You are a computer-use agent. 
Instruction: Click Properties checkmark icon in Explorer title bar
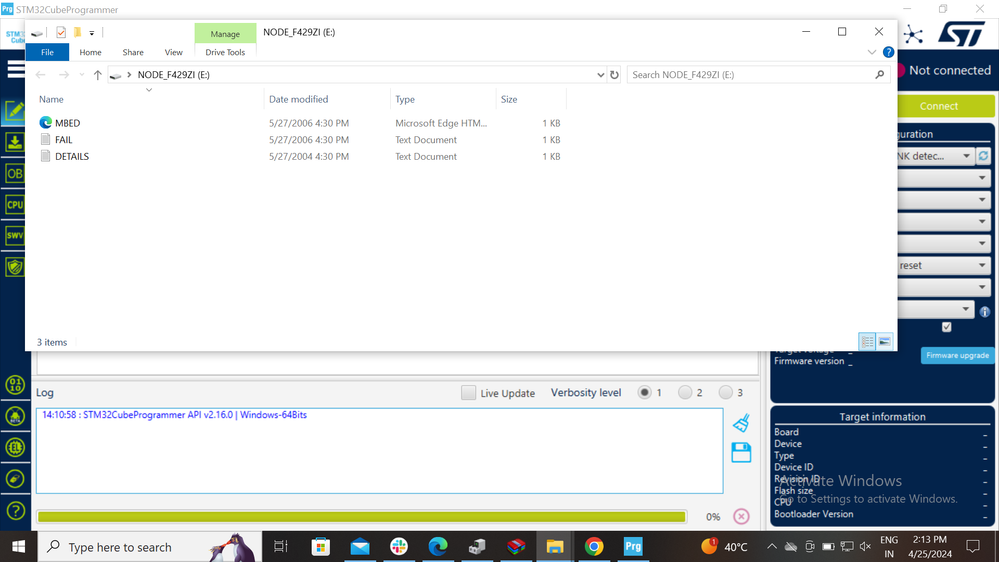tap(61, 32)
